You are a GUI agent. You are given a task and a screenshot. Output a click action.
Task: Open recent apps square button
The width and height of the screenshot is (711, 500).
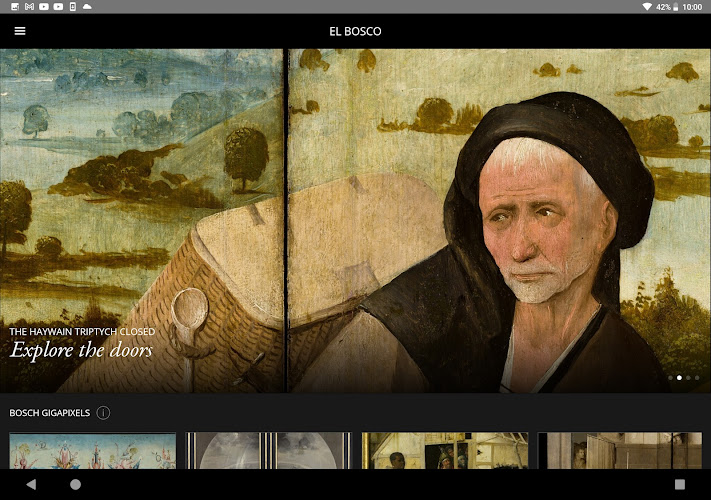pyautogui.click(x=680, y=484)
